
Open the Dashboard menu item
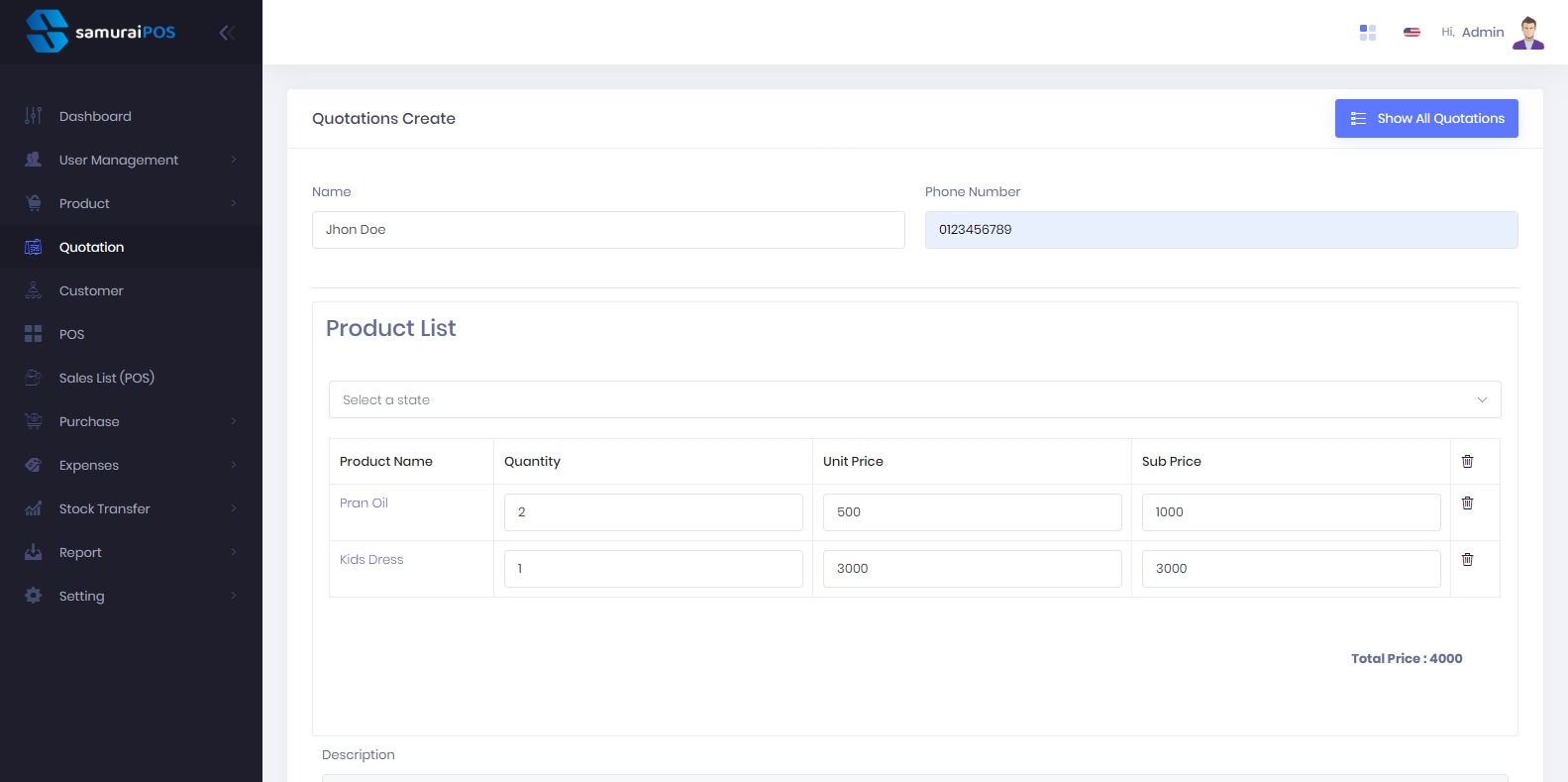pos(95,116)
